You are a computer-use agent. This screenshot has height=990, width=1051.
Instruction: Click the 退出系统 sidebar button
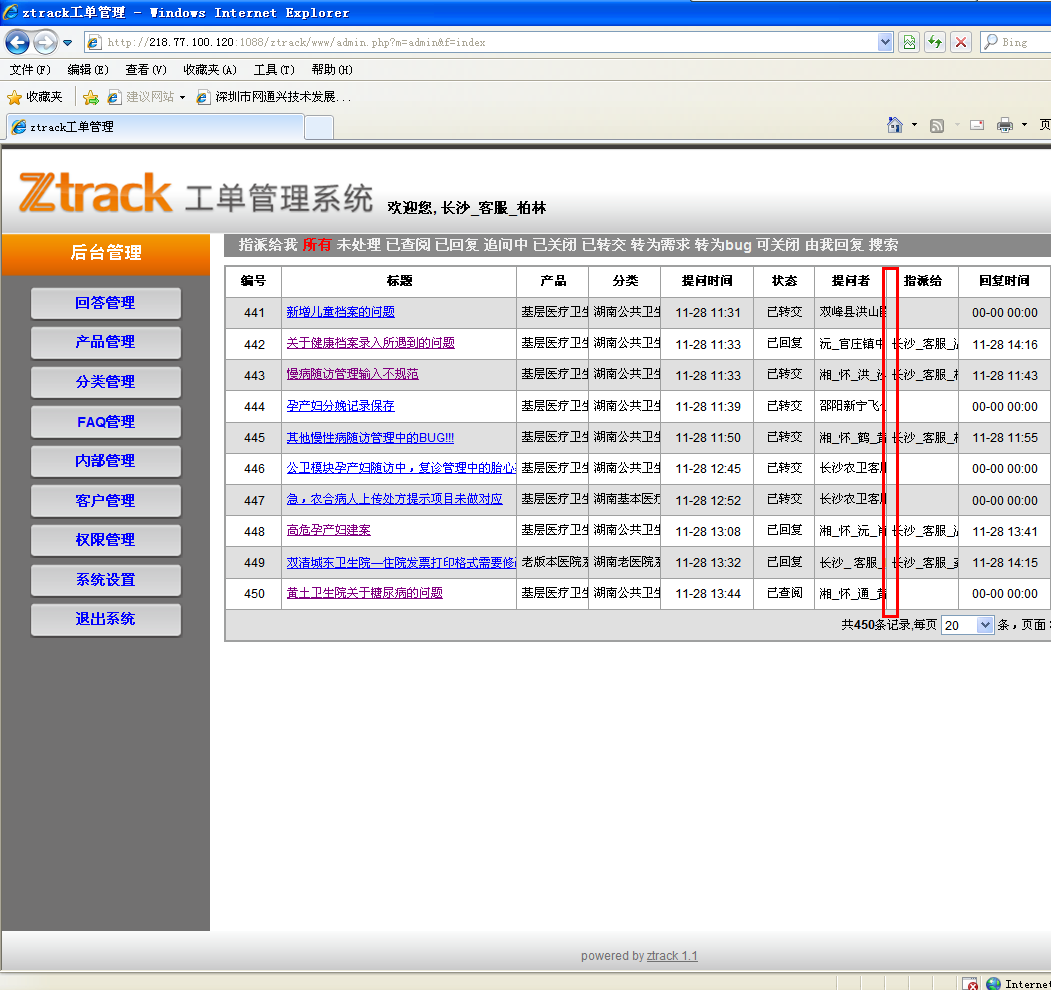point(106,619)
